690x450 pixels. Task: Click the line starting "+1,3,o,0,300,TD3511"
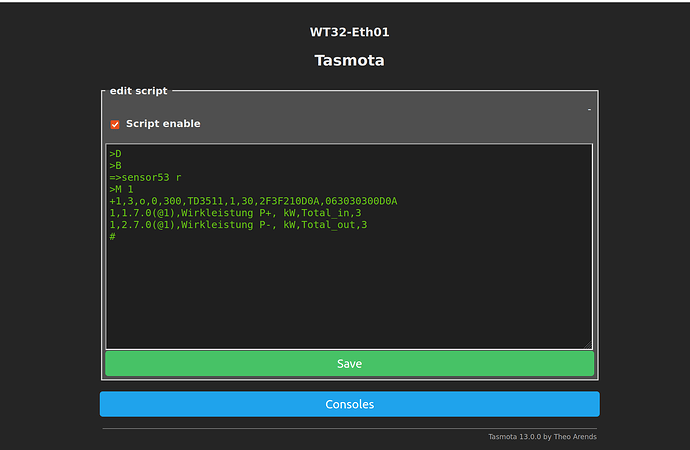click(253, 201)
